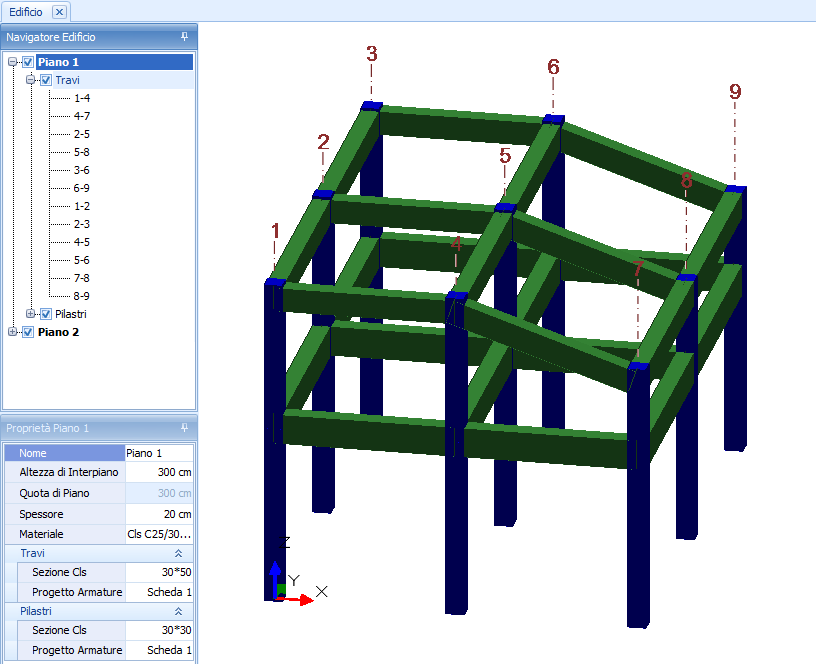Expand the Piano 2 tree node
816x664 pixels.
pos(13,332)
